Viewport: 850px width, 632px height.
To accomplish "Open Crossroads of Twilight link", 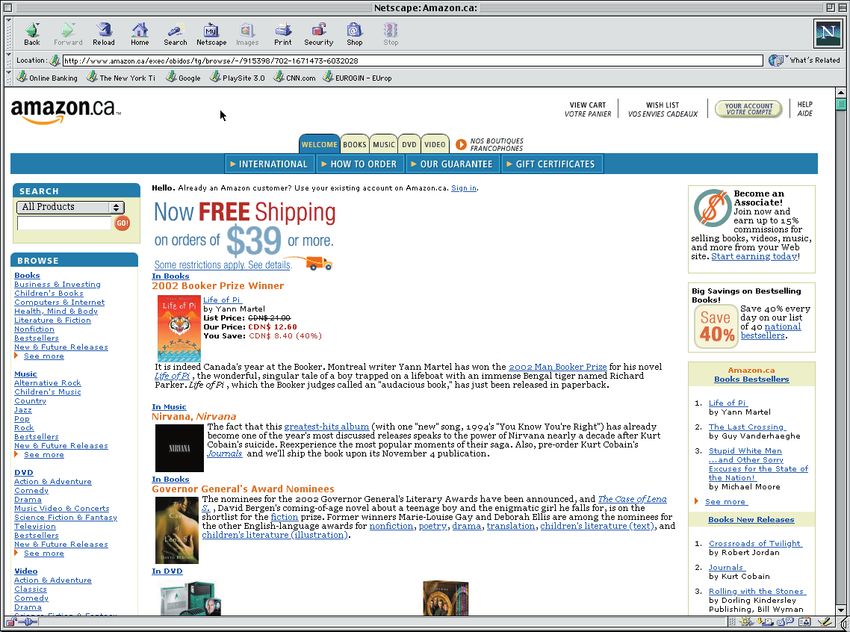I will click(x=755, y=543).
